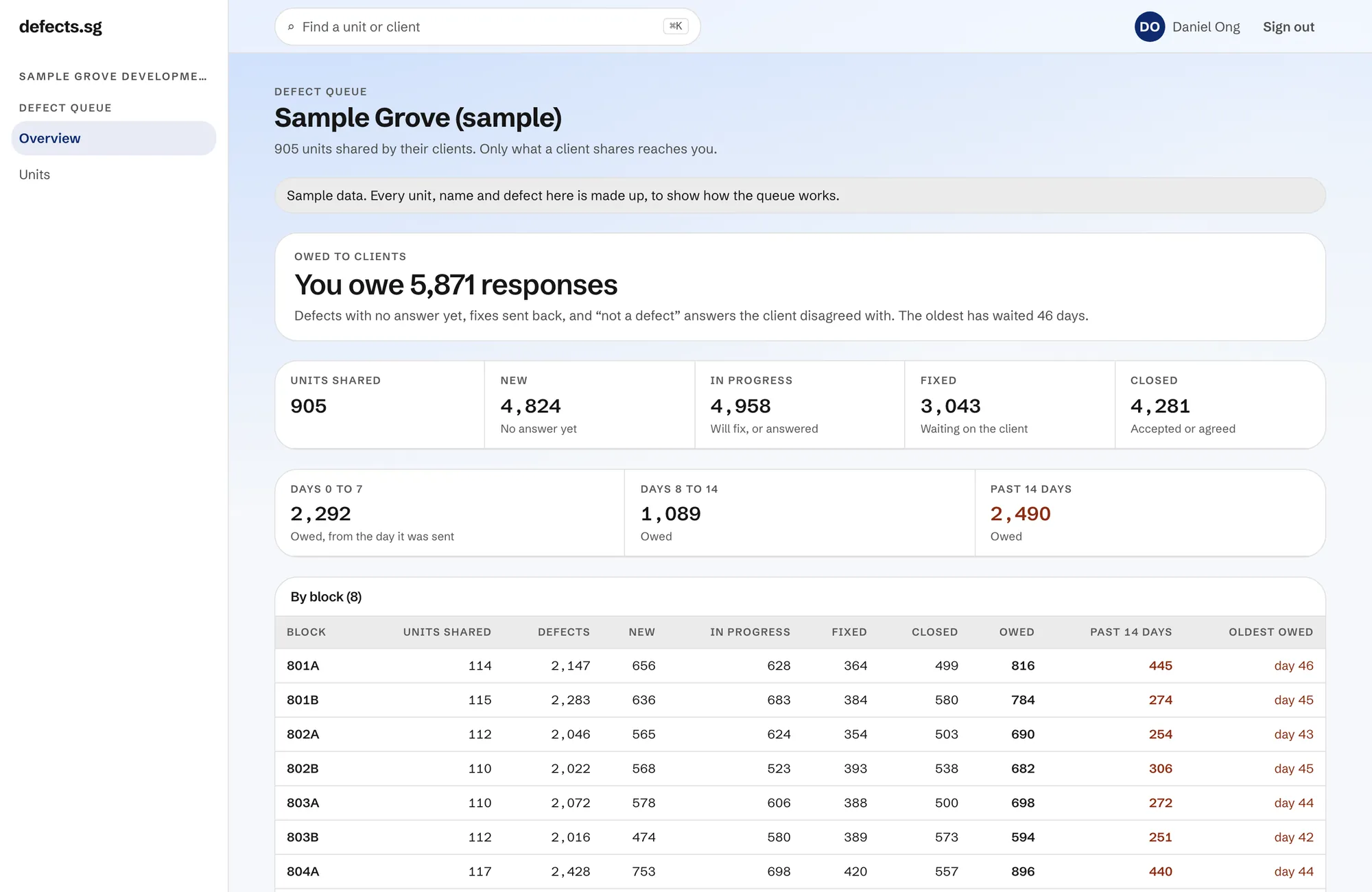Image resolution: width=1372 pixels, height=892 pixels.
Task: Click the Fixed card showing 3,043
Action: 1010,405
